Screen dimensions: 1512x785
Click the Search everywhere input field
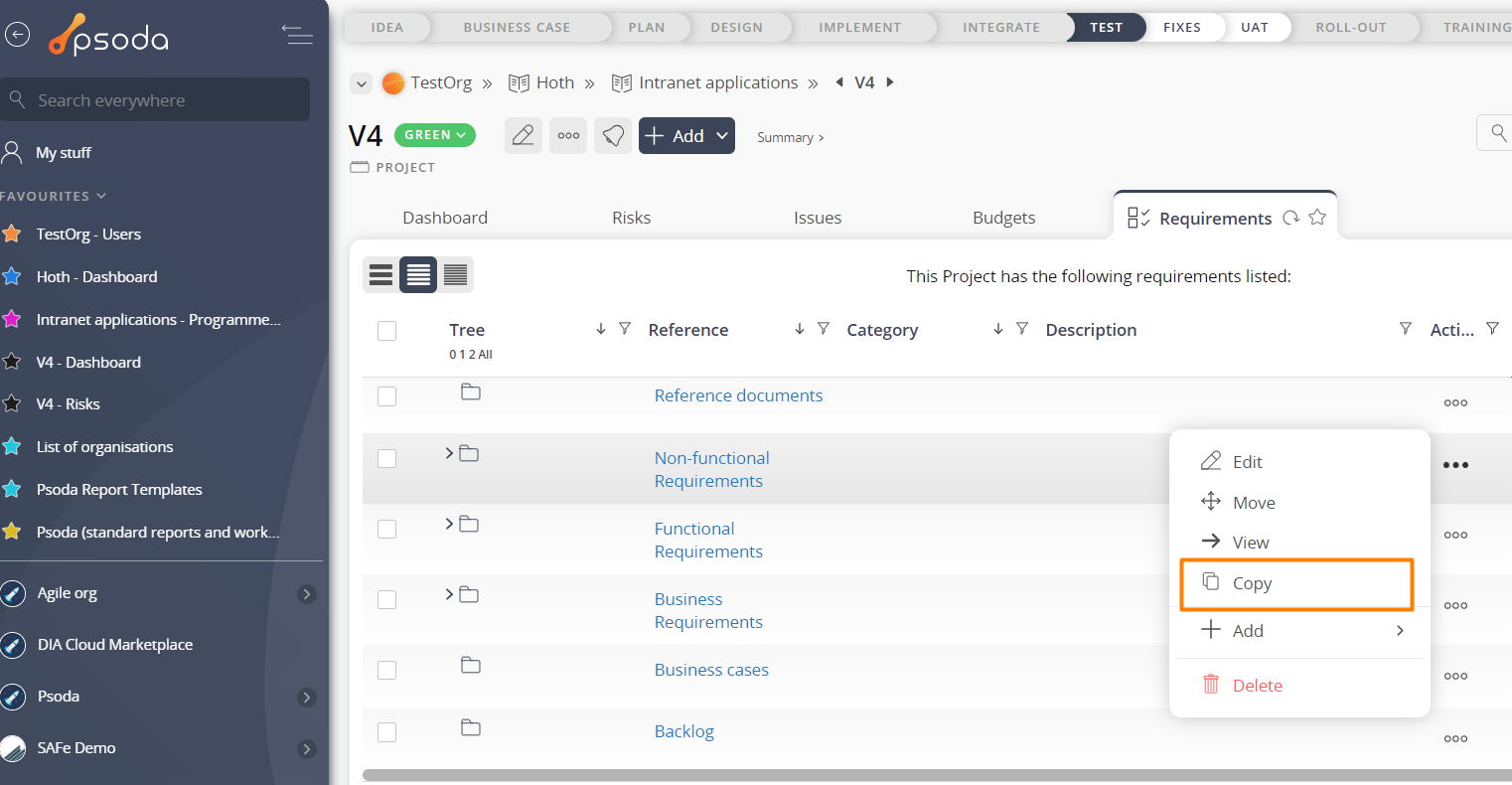(159, 100)
